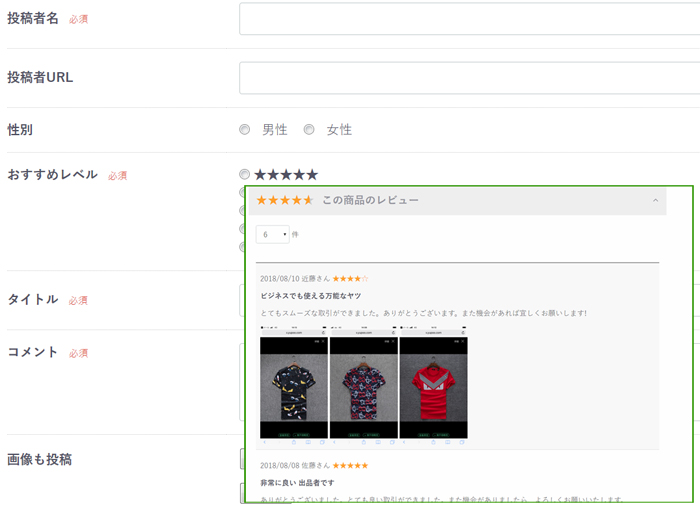Click the コメント field label
Screen dimensions: 700x505
pyautogui.click(x=33, y=352)
